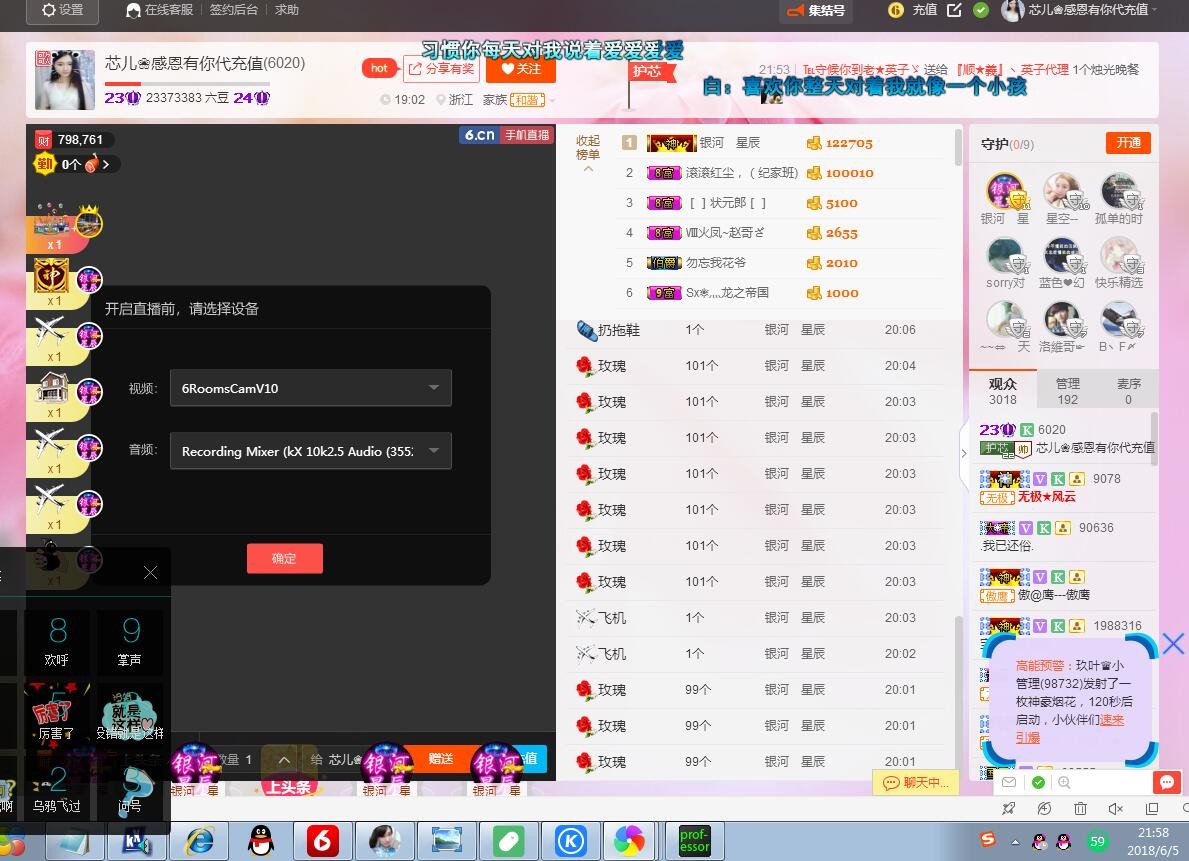
Task: Open the mail envelope icon
Action: [x=1009, y=782]
